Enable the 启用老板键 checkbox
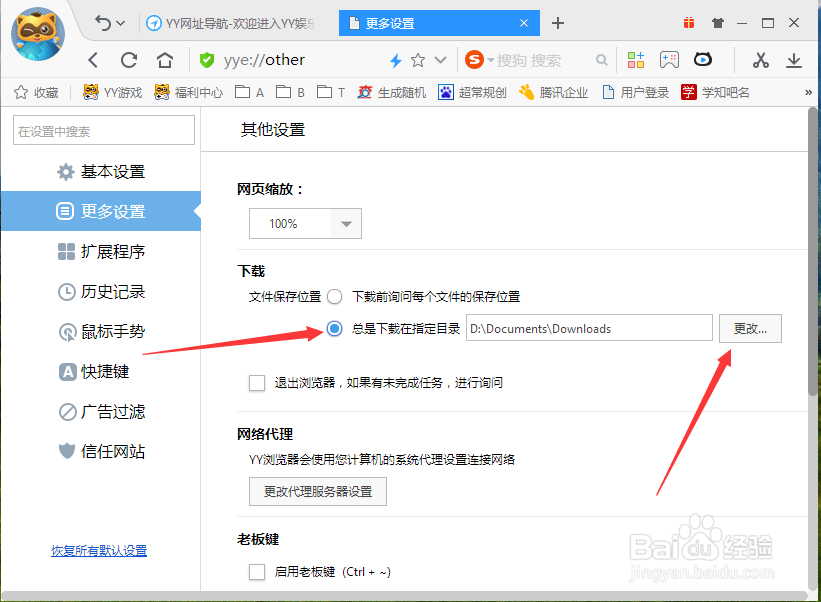Image resolution: width=821 pixels, height=602 pixels. [257, 571]
